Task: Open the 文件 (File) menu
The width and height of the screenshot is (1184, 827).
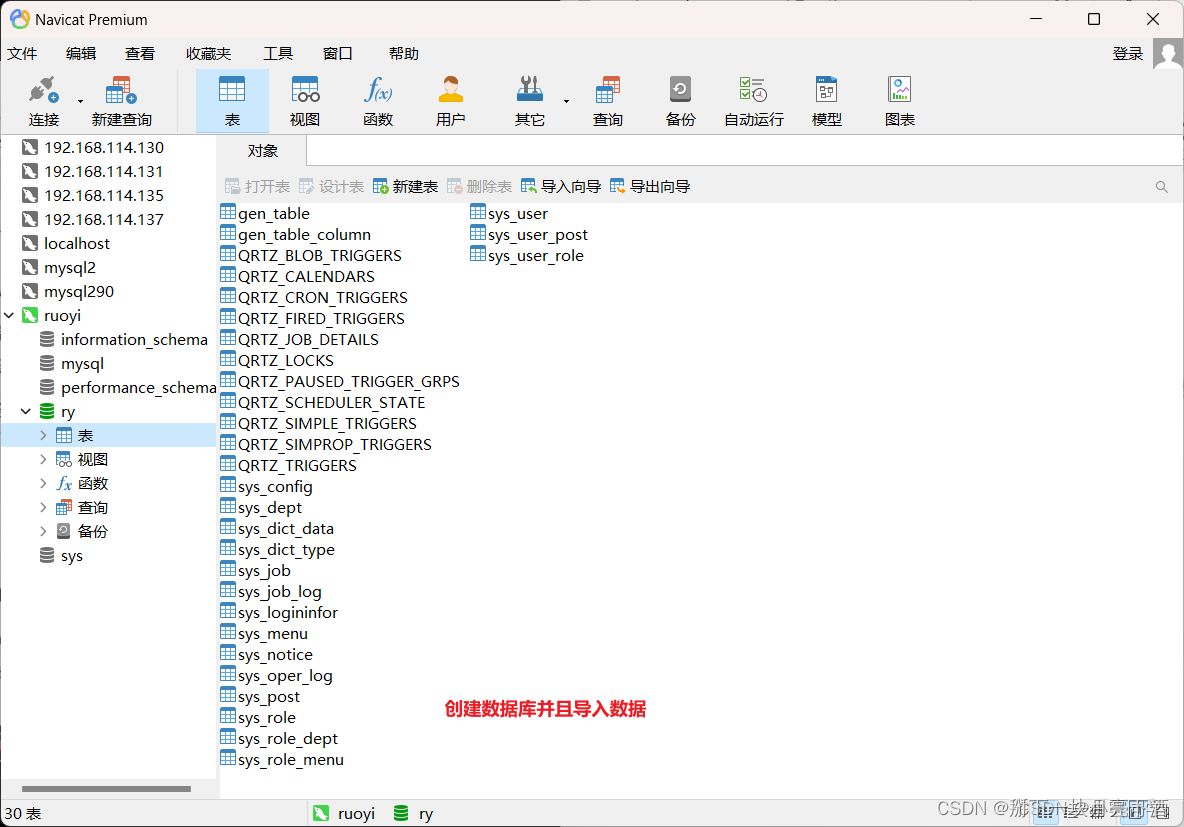Action: (x=22, y=54)
